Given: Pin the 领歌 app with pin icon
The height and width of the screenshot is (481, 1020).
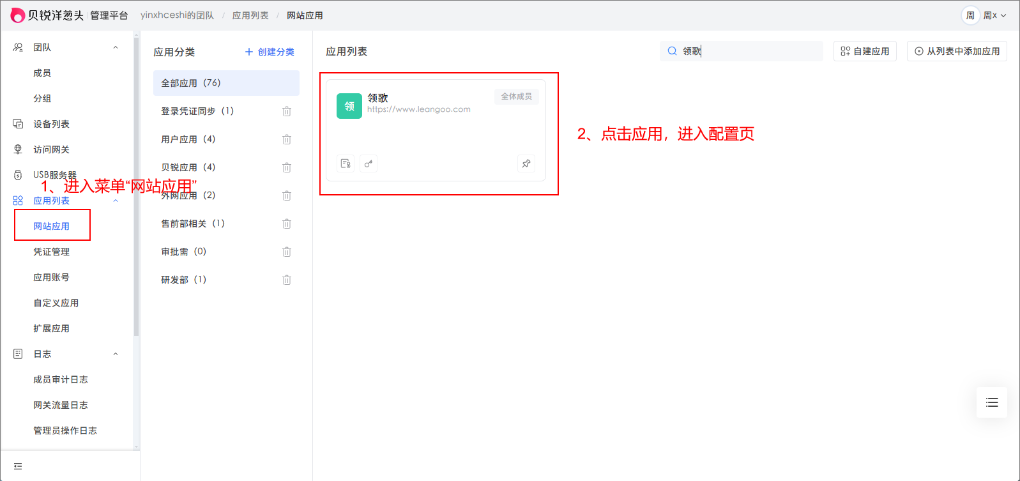Looking at the screenshot, I should [x=526, y=163].
